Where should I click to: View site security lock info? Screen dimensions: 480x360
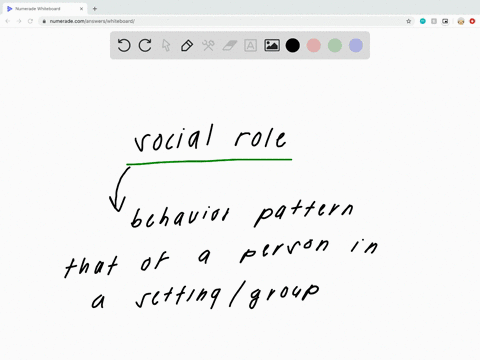click(44, 21)
